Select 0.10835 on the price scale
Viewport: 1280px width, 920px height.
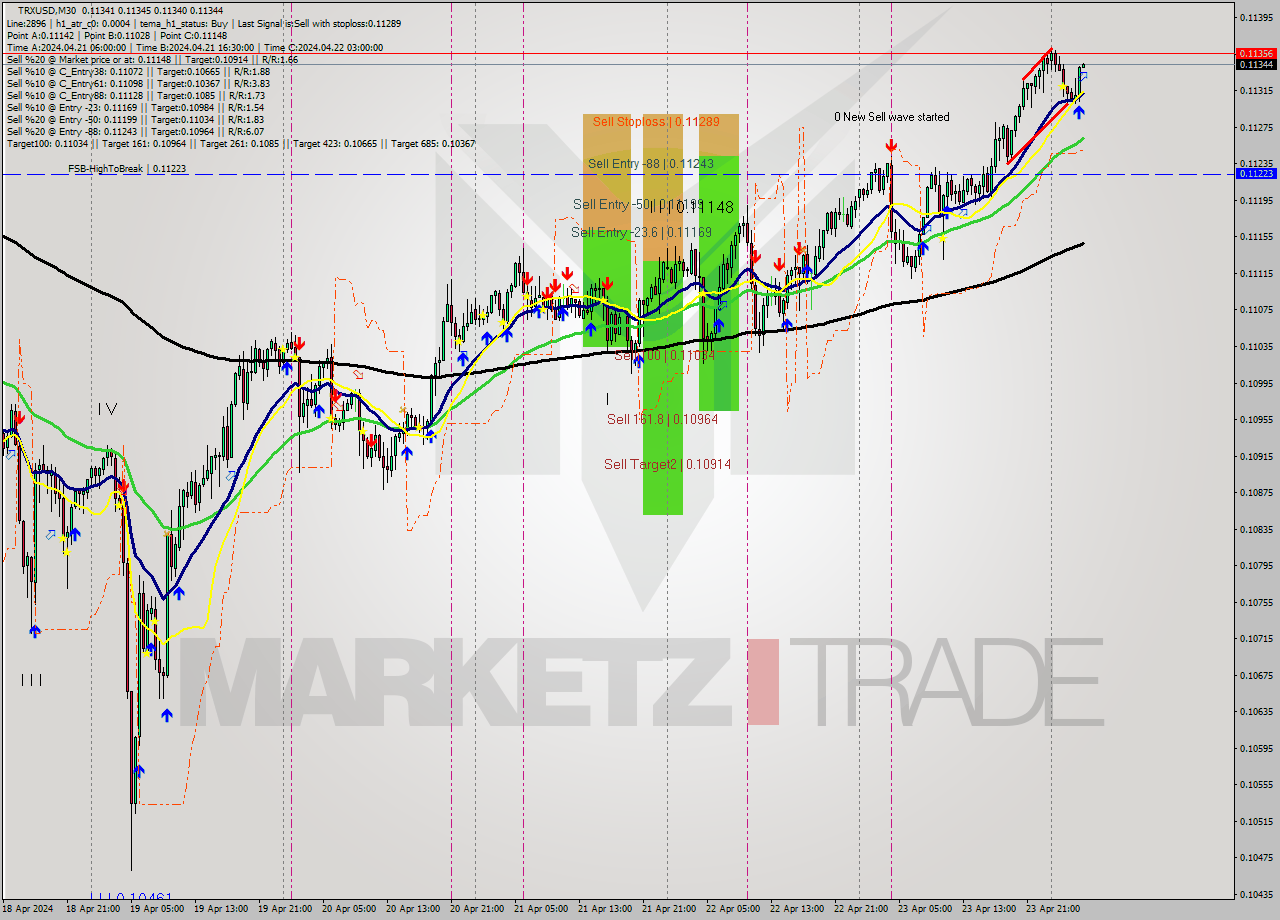click(1255, 529)
